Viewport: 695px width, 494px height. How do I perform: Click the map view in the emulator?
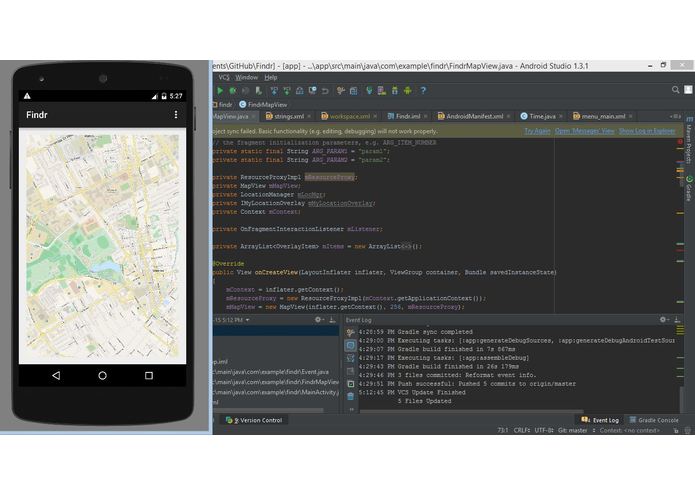click(x=102, y=246)
